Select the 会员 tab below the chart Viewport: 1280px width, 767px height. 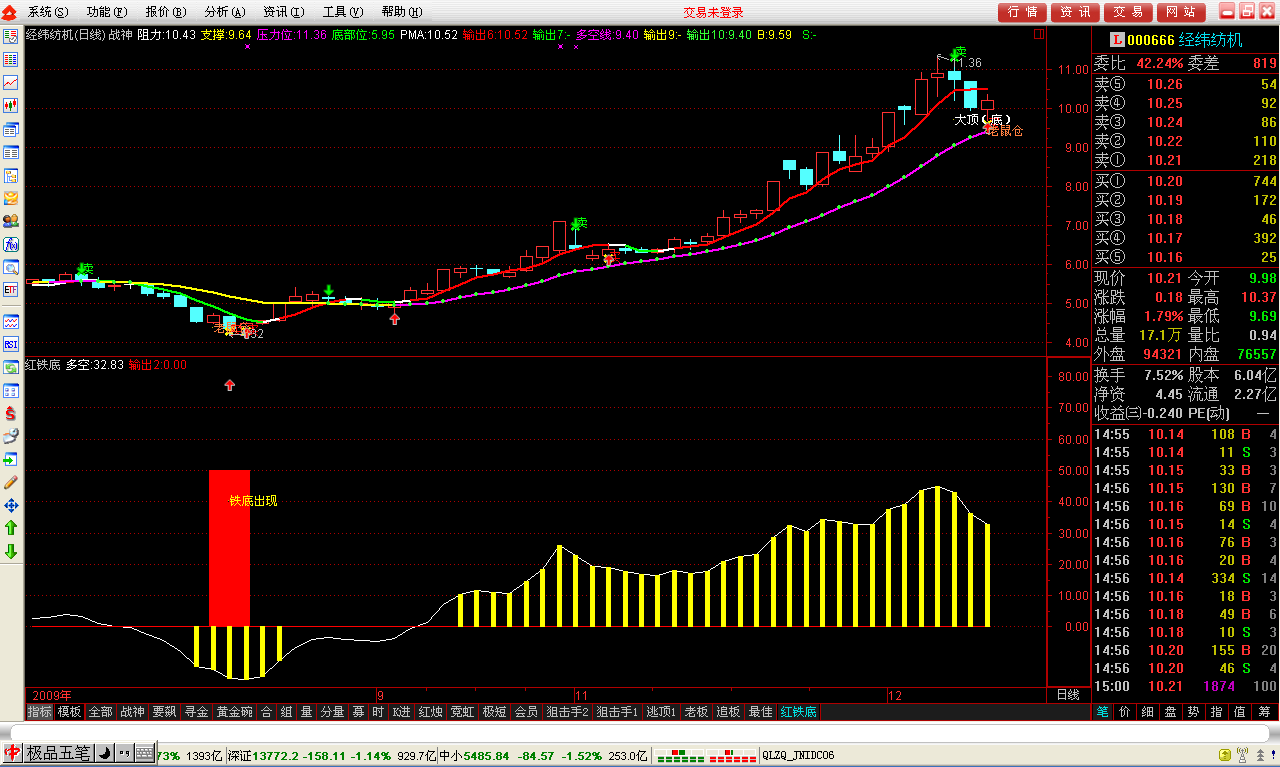pos(526,712)
